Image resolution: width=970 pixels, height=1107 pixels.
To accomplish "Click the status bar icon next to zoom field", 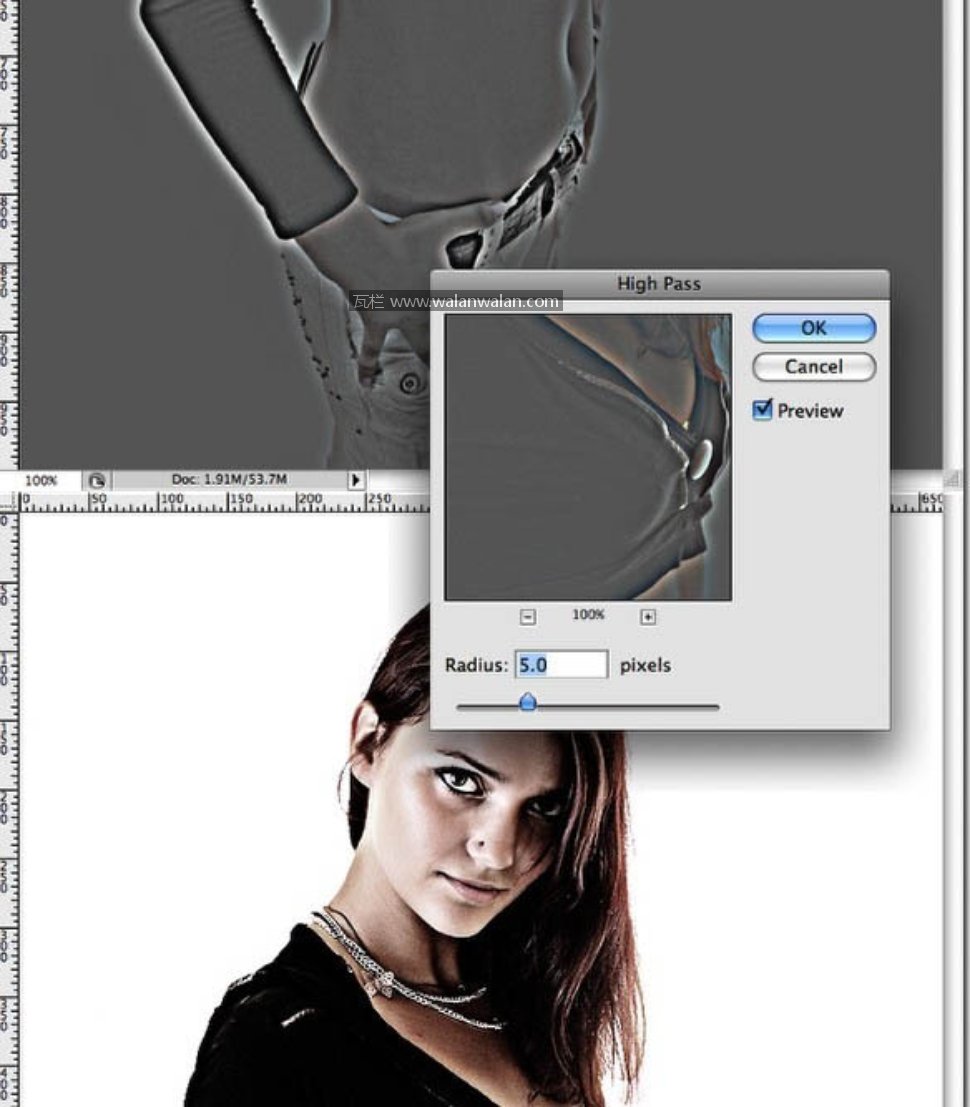I will 97,480.
